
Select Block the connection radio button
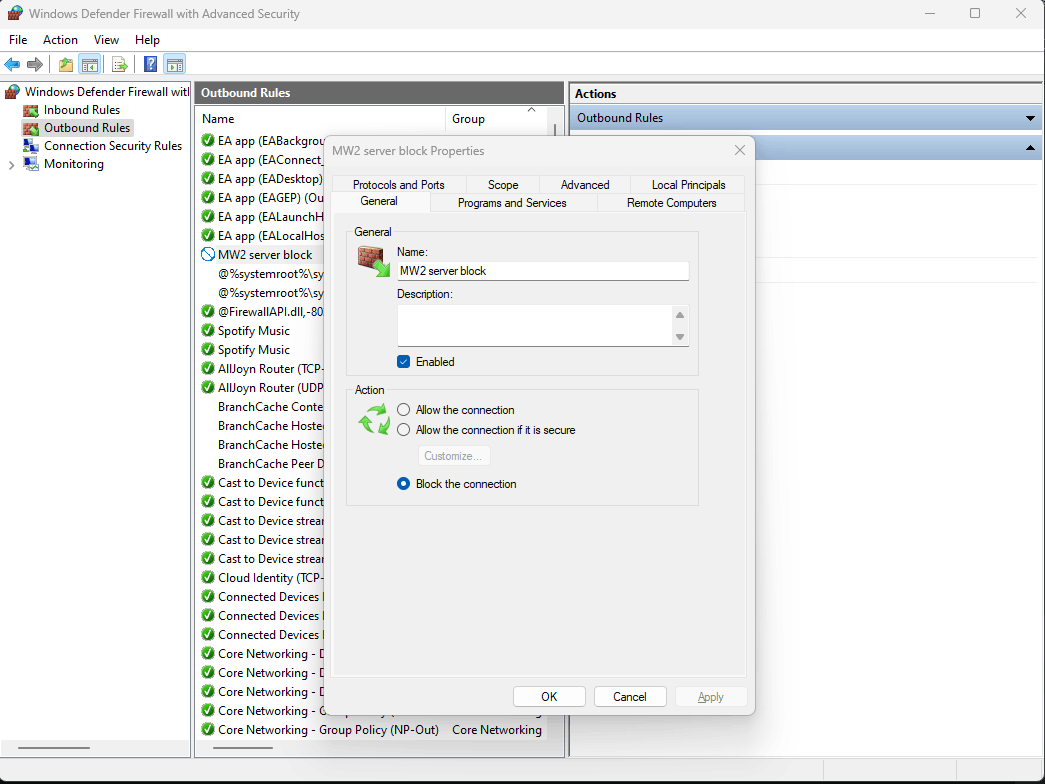click(403, 484)
